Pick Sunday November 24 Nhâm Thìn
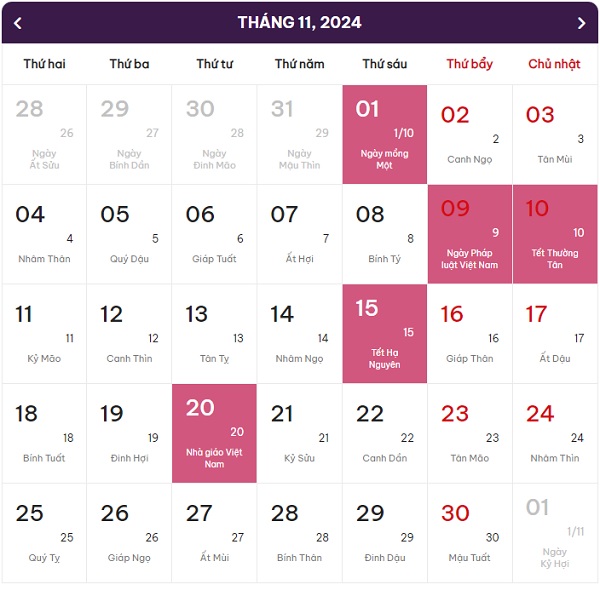The image size is (600, 596). [x=555, y=433]
